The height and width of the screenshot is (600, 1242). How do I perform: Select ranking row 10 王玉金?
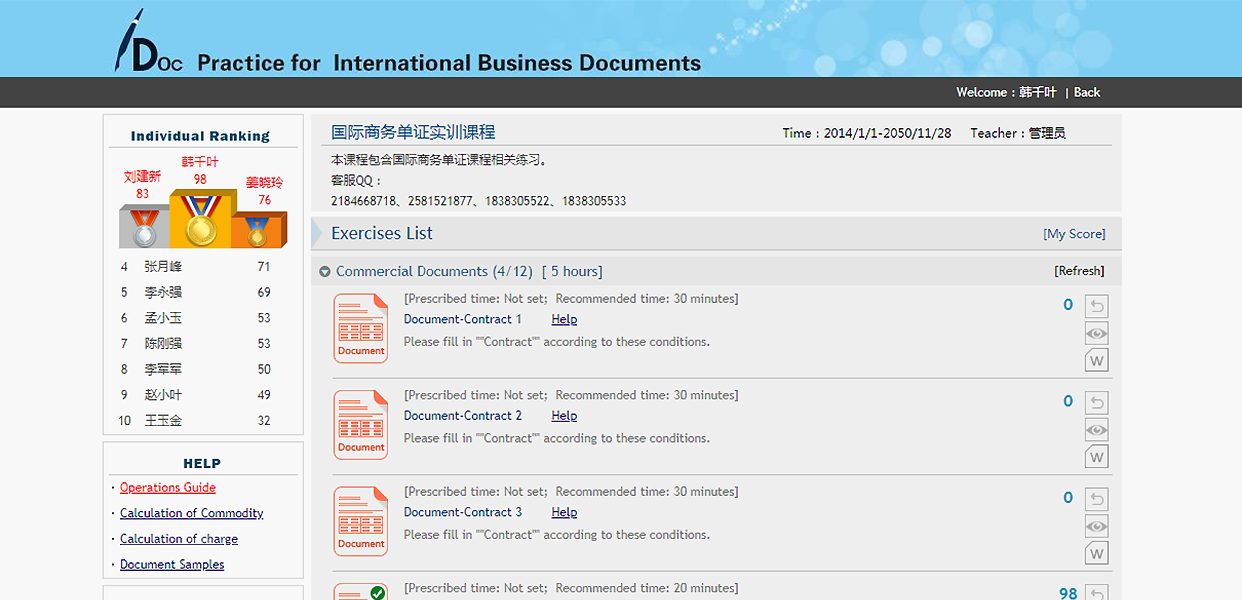click(x=201, y=421)
